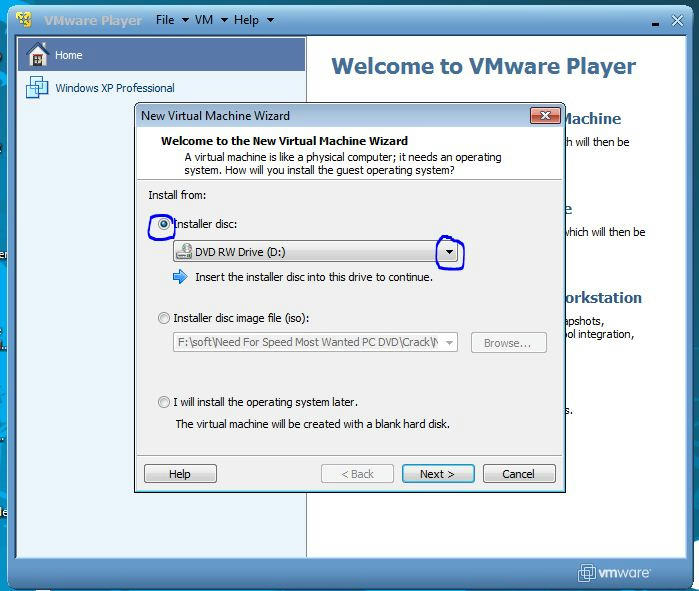Open the File menu

coord(172,20)
